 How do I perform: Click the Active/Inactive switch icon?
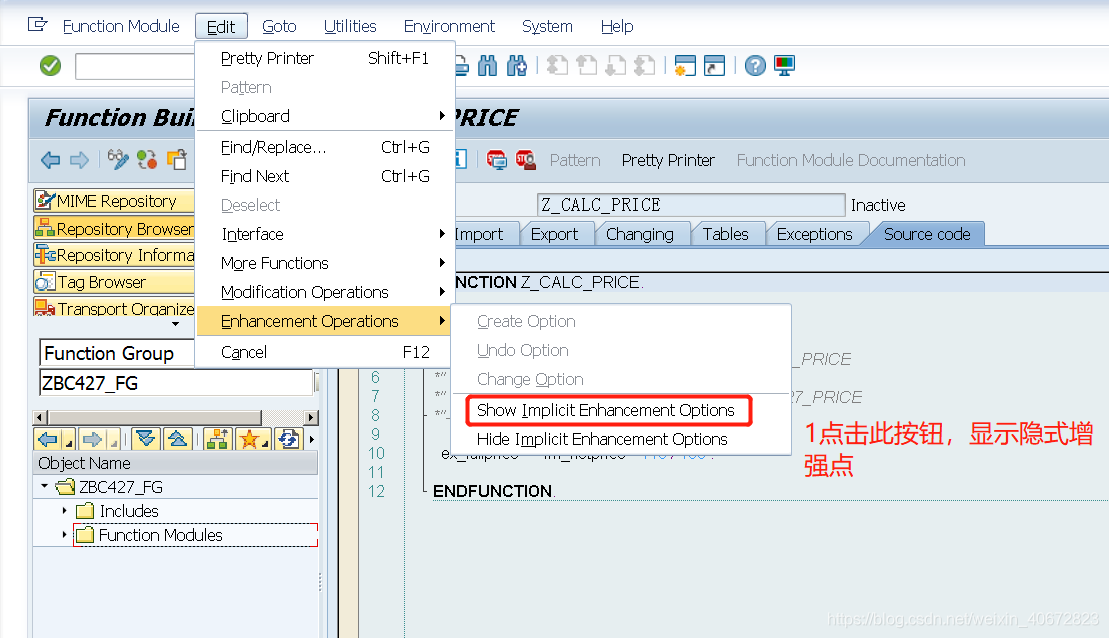147,160
